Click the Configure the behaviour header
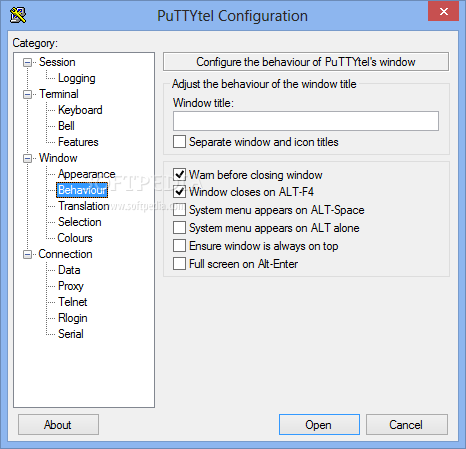The height and width of the screenshot is (449, 466). (x=306, y=62)
